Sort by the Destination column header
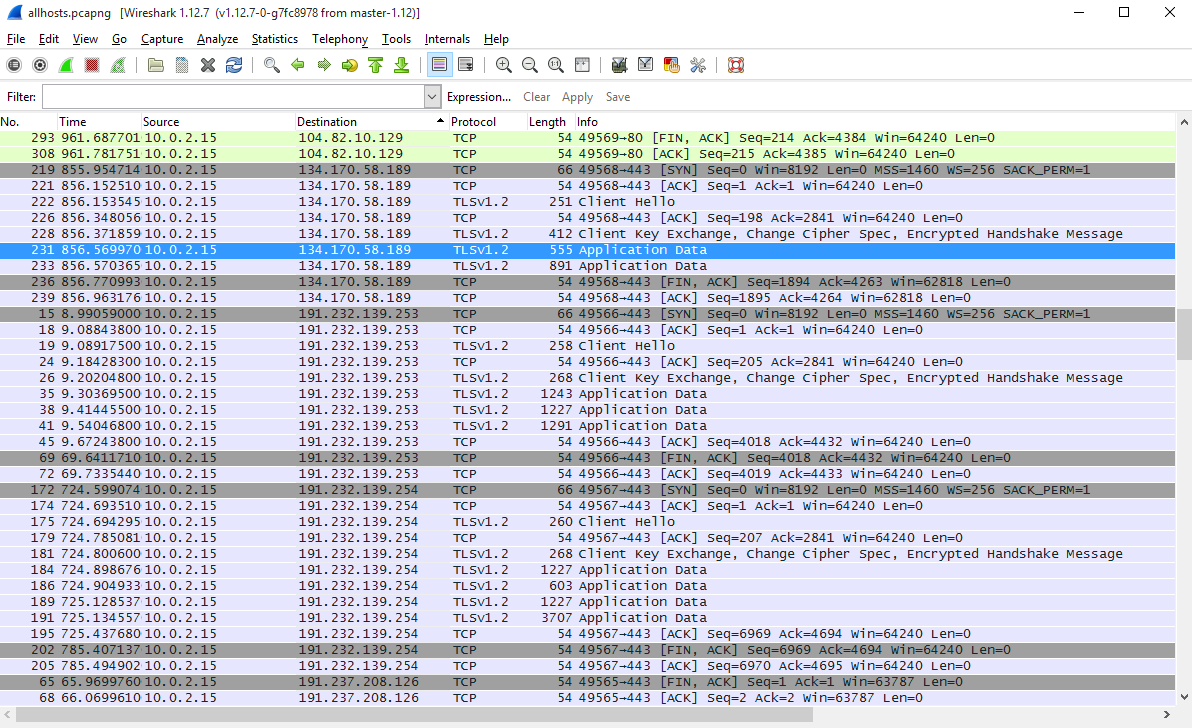The image size is (1192, 728). pyautogui.click(x=327, y=122)
